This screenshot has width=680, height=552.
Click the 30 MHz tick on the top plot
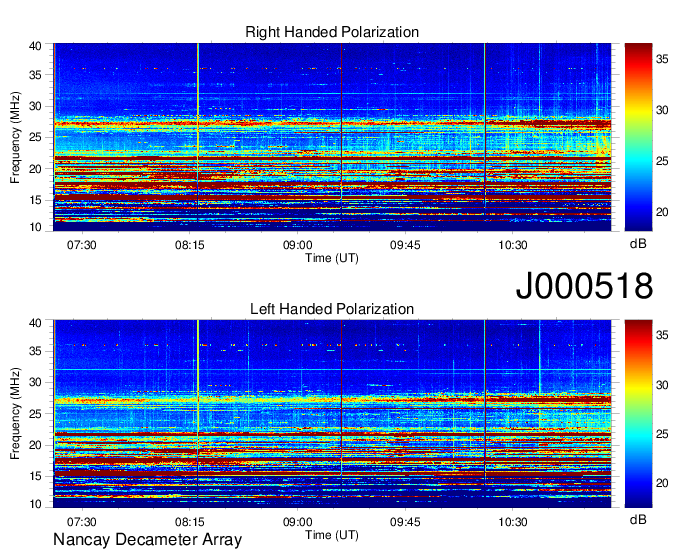[35, 106]
